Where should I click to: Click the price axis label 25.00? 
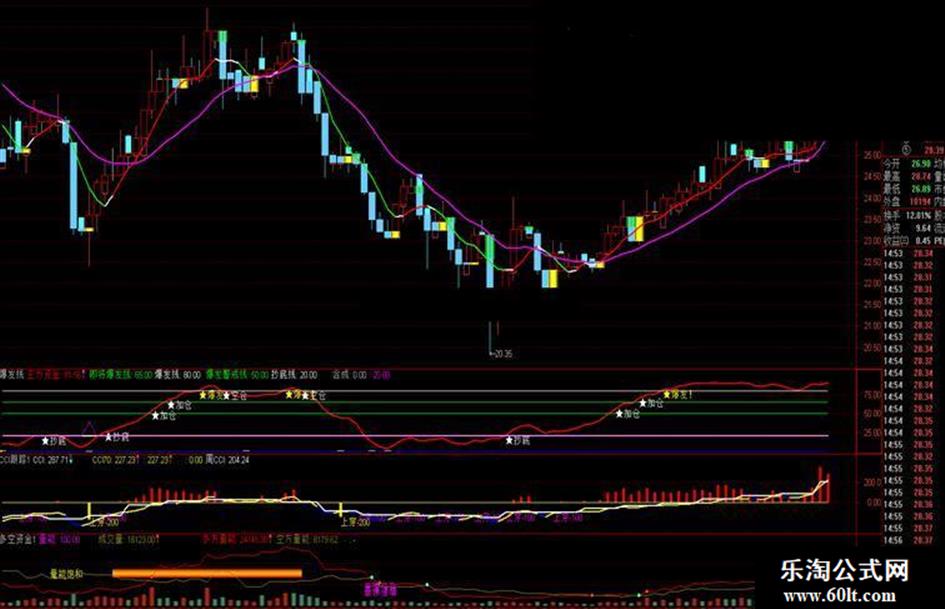(x=871, y=156)
